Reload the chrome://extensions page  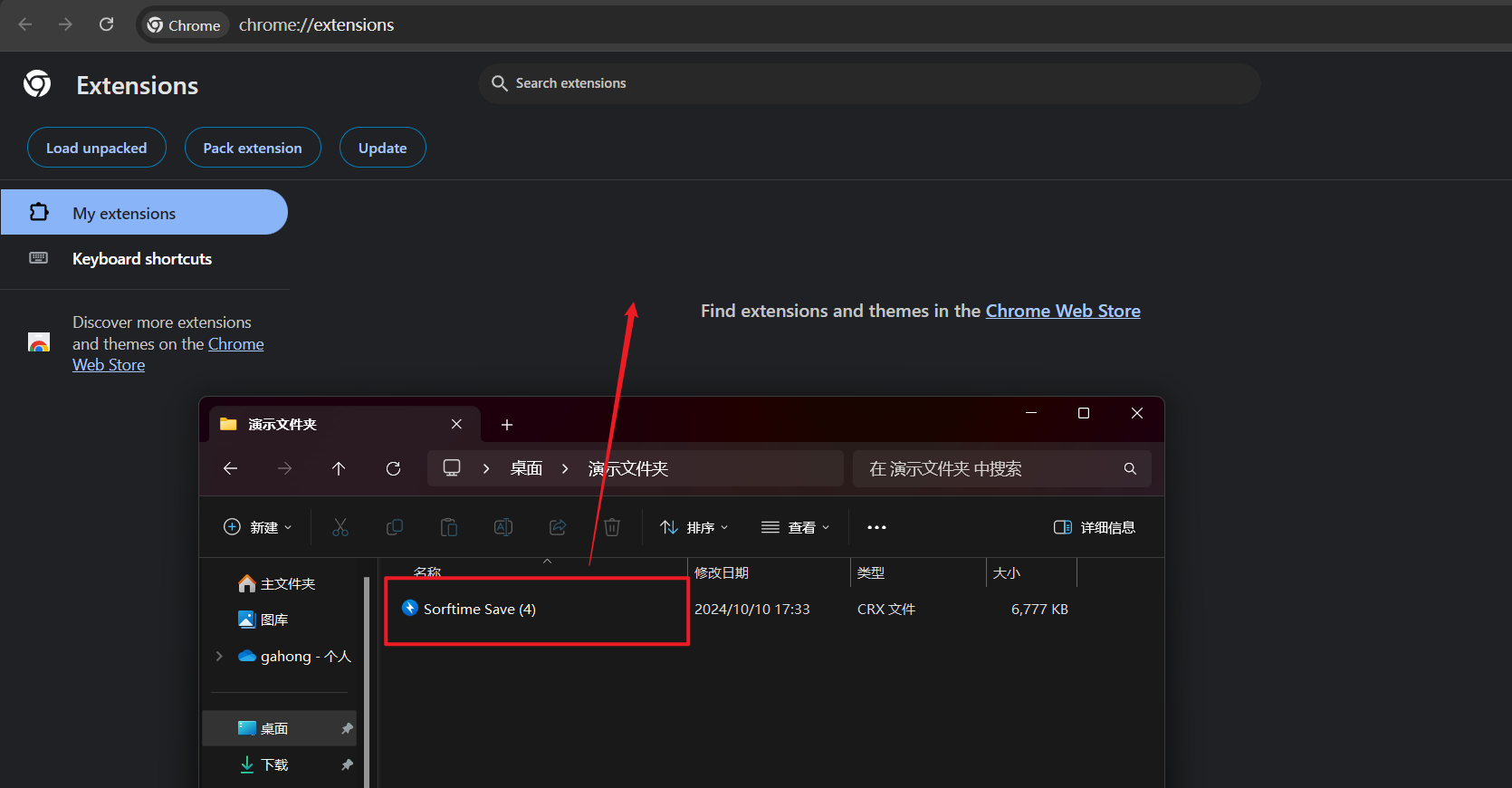click(x=106, y=24)
